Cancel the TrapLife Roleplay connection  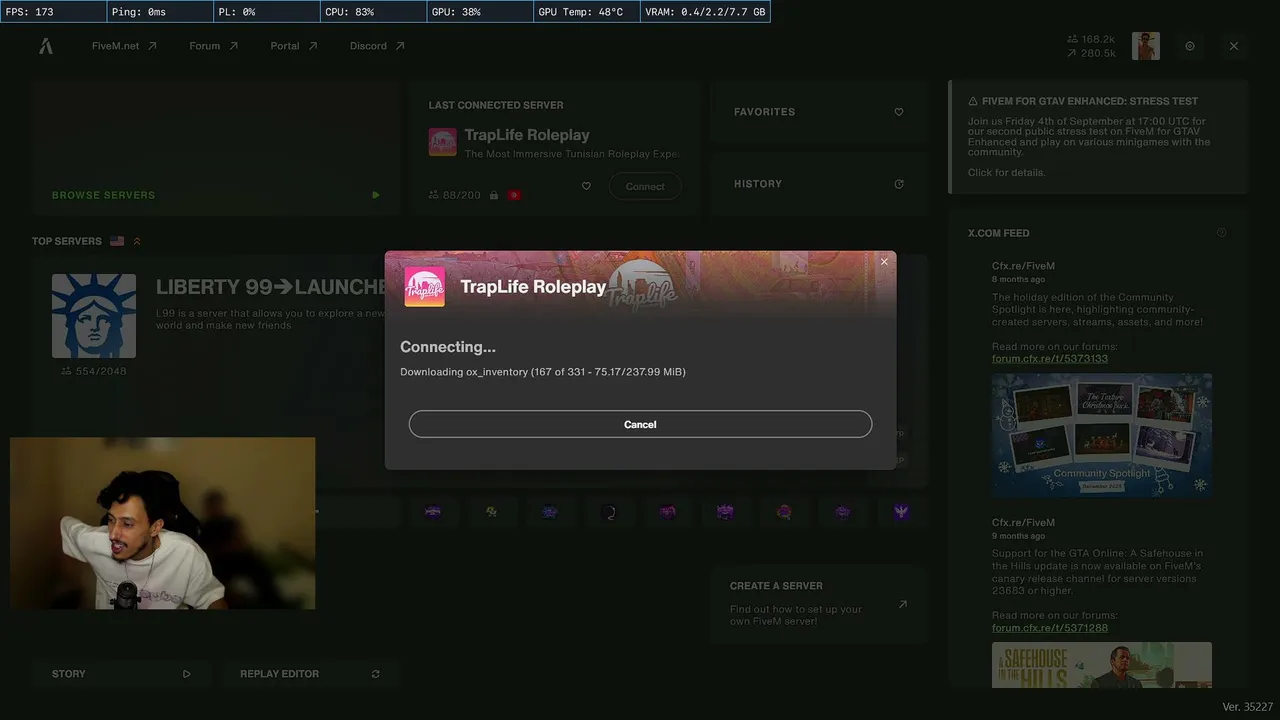click(x=640, y=424)
